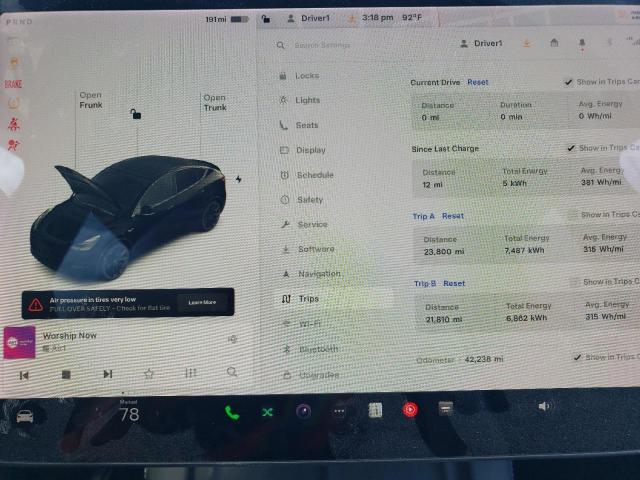Toggle Current Drive Show in Trips Card
The width and height of the screenshot is (640, 480).
pos(568,82)
